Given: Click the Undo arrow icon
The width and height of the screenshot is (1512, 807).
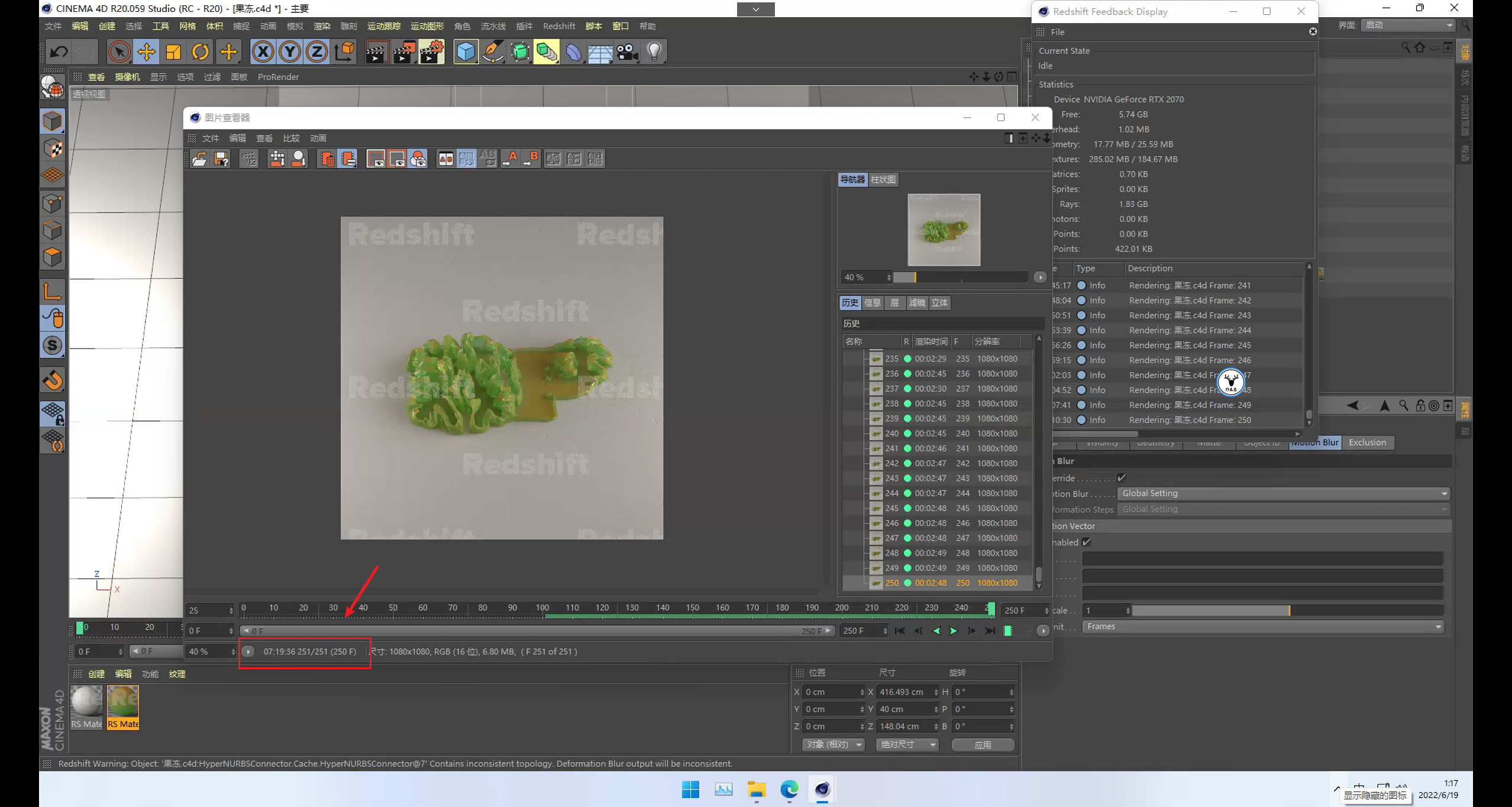Looking at the screenshot, I should (x=59, y=52).
